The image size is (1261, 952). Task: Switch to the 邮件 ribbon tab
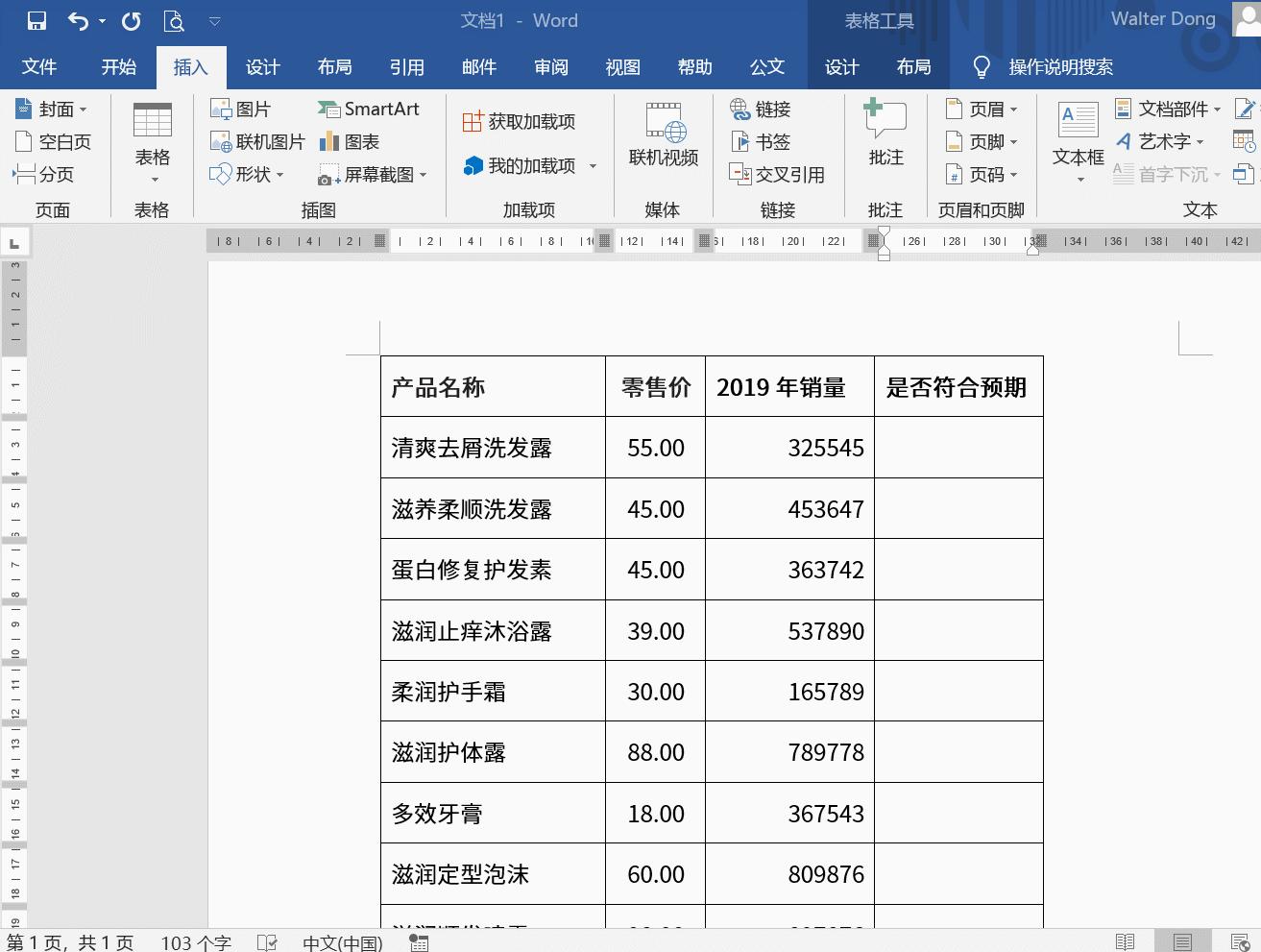(479, 67)
